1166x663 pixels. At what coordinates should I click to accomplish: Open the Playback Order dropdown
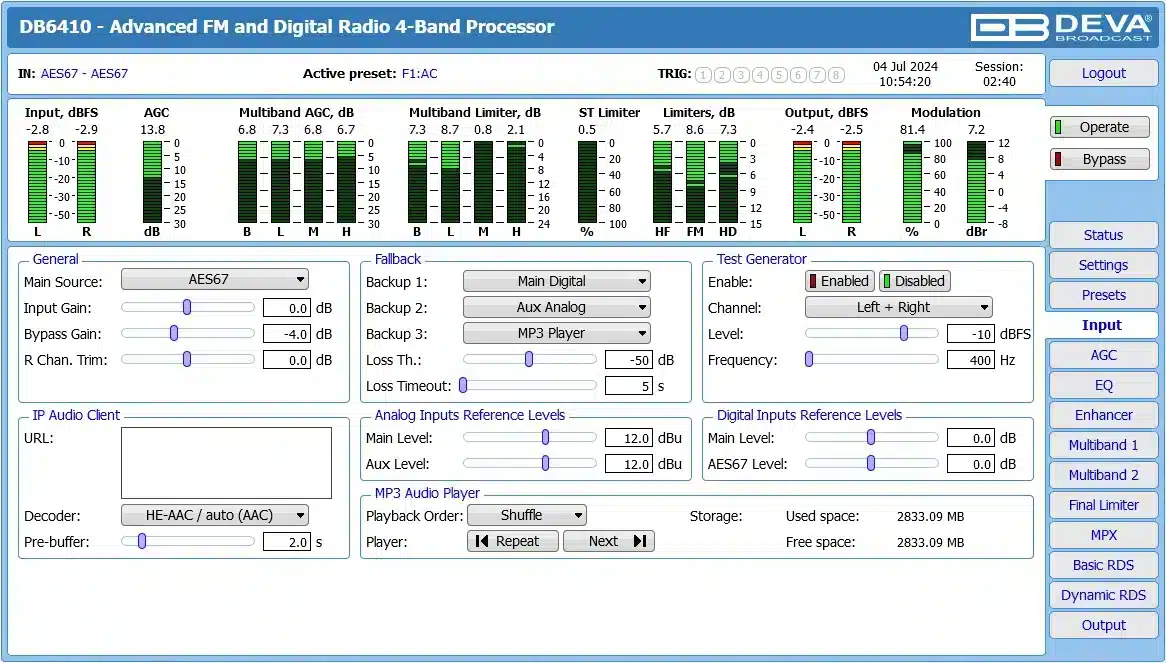527,515
